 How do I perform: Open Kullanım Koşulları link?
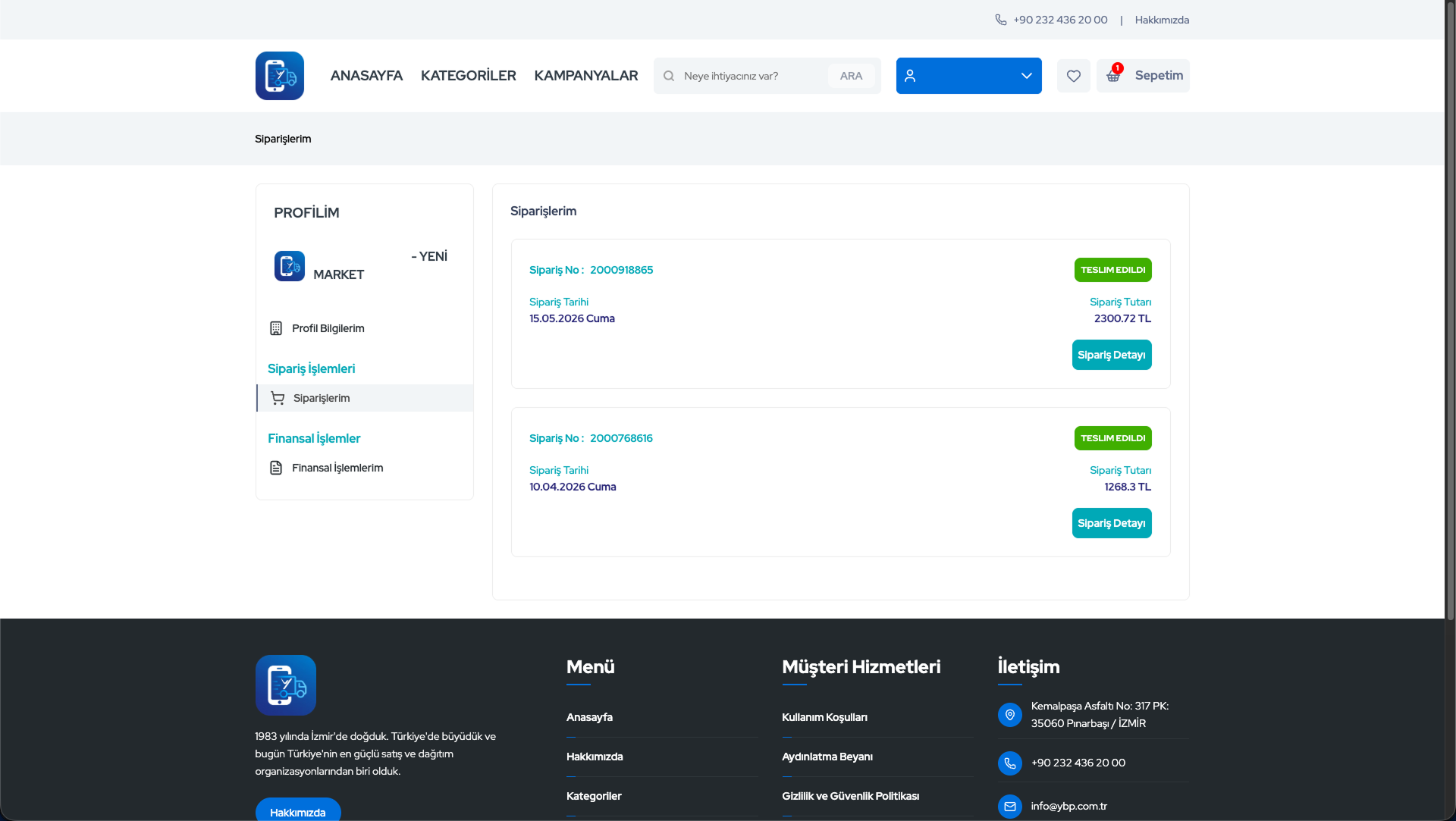(x=824, y=717)
